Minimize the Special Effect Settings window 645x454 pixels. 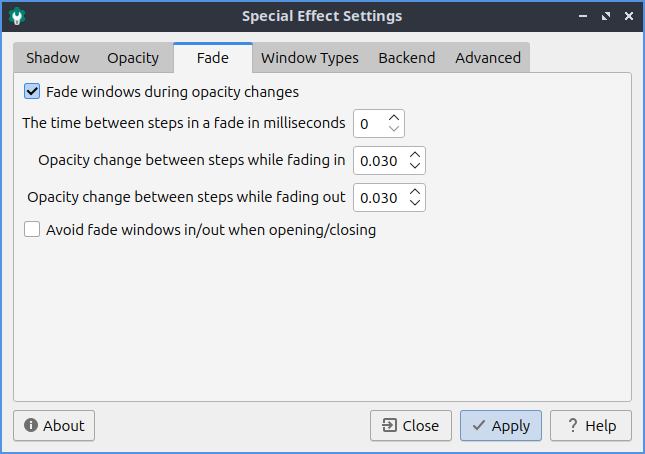pos(582,16)
